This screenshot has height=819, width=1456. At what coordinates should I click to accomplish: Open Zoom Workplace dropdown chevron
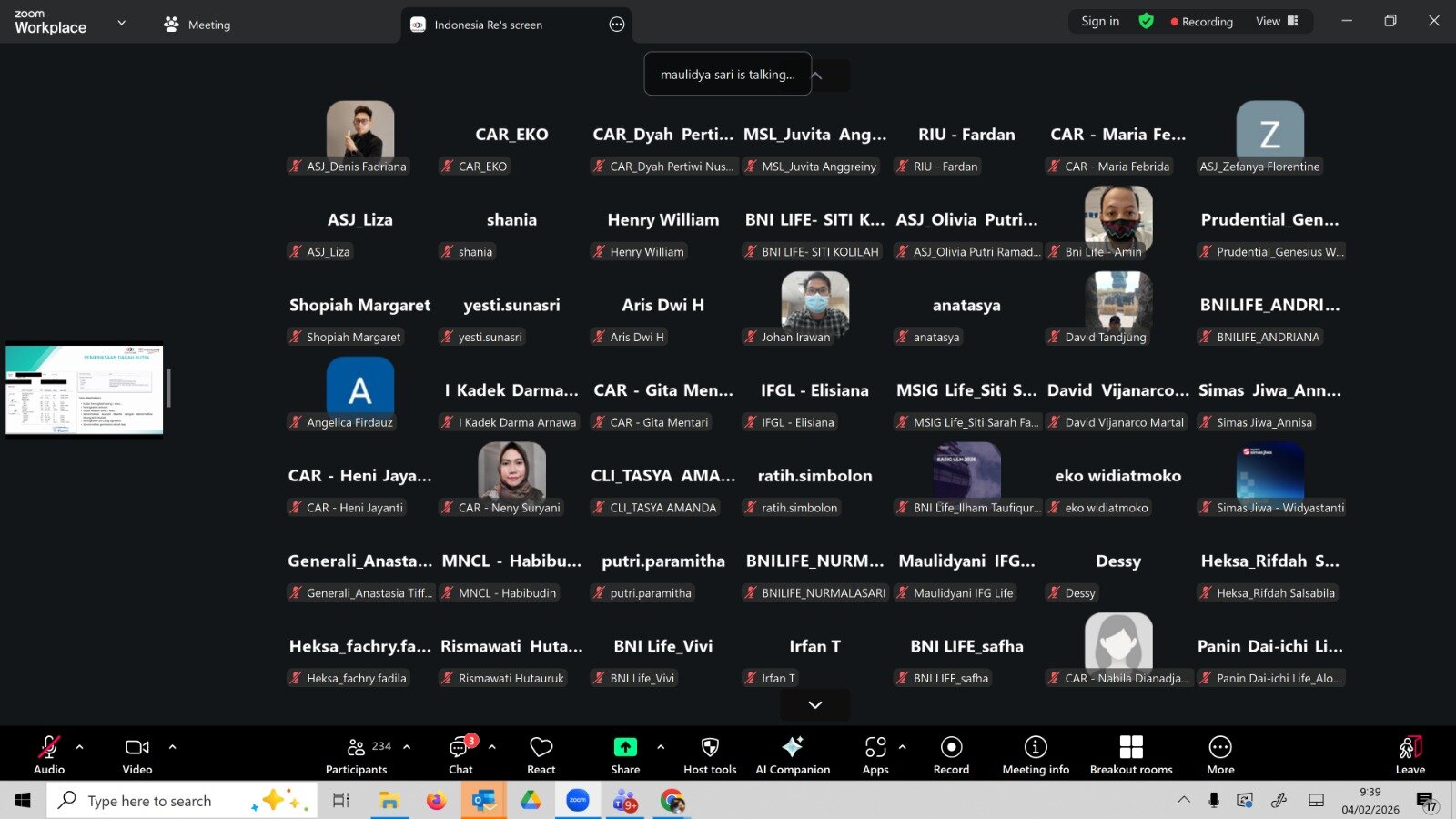pos(122,23)
